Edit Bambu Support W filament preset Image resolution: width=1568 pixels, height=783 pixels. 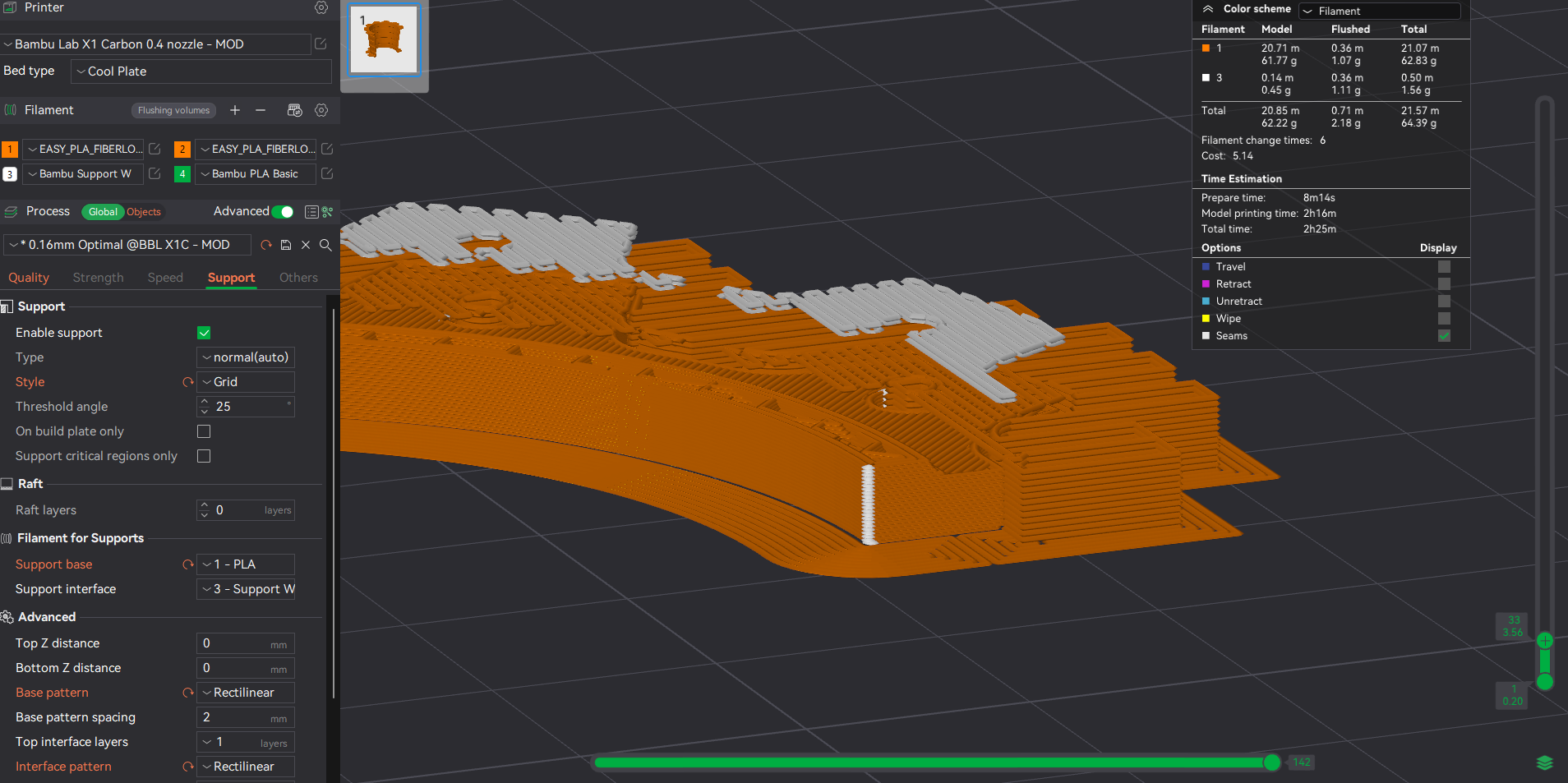[x=154, y=173]
